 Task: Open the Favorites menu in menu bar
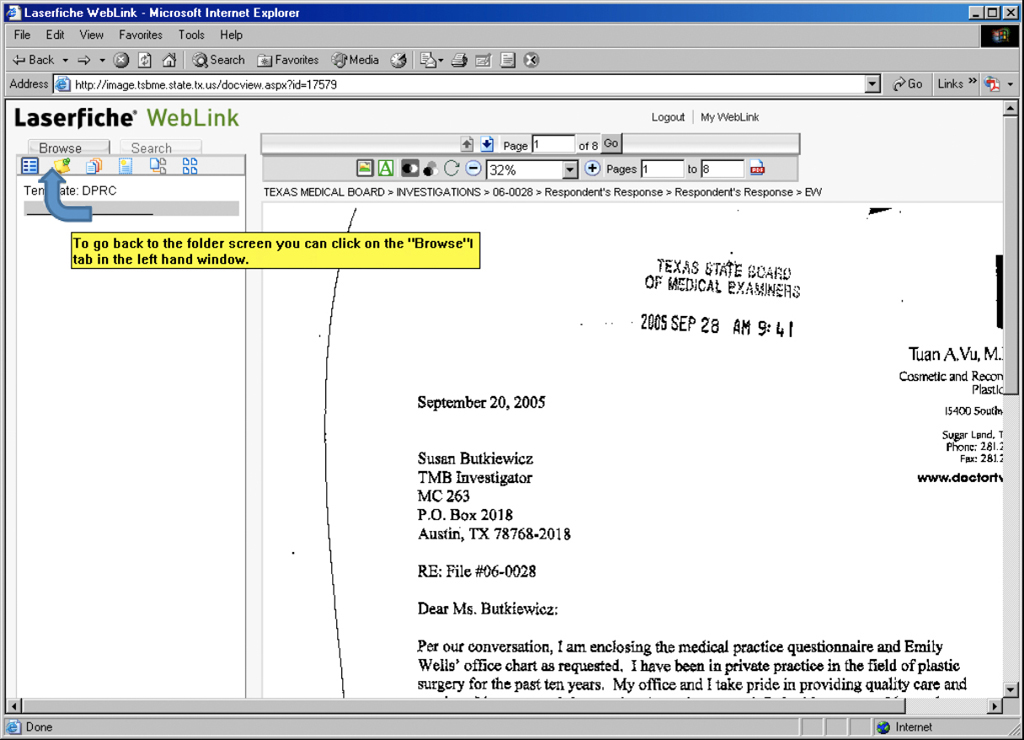[x=140, y=35]
